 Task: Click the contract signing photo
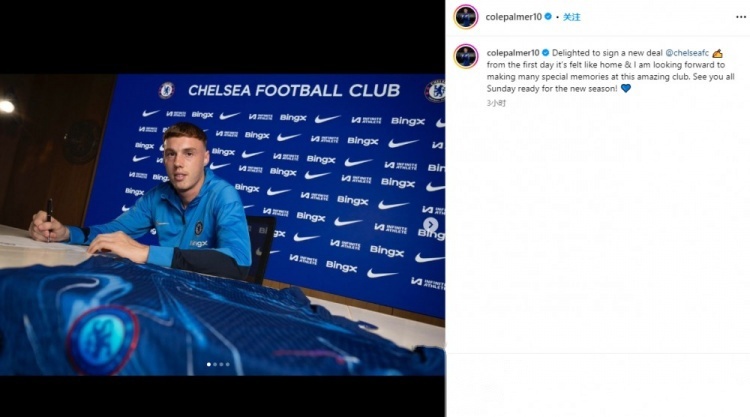222,225
